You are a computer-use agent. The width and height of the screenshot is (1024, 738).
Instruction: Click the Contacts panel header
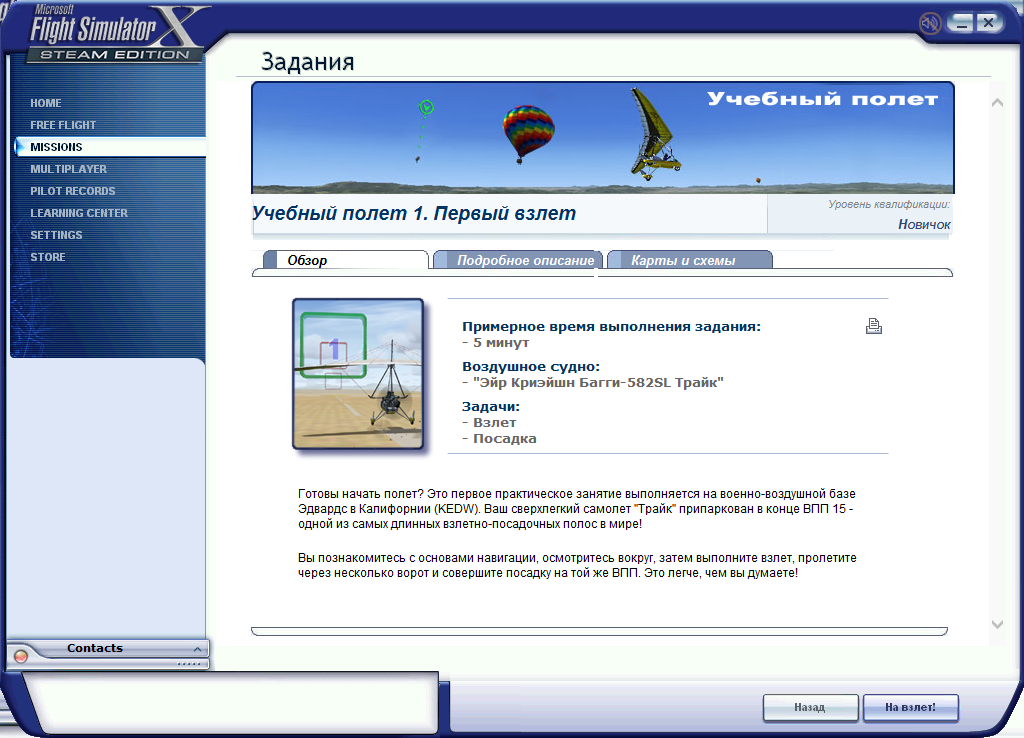pyautogui.click(x=108, y=648)
